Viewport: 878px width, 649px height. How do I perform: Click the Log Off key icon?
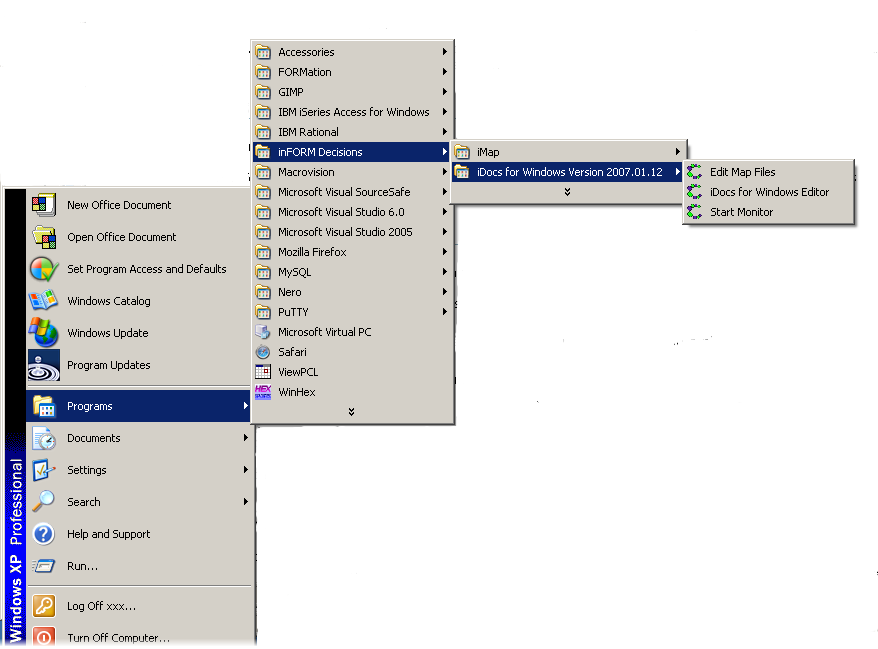coord(44,606)
